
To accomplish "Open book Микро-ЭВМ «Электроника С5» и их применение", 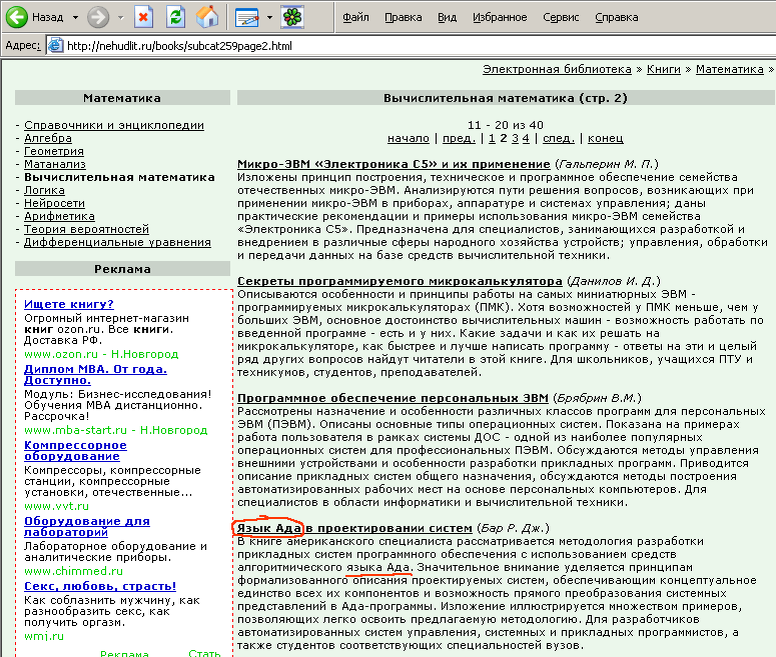I will coord(393,164).
